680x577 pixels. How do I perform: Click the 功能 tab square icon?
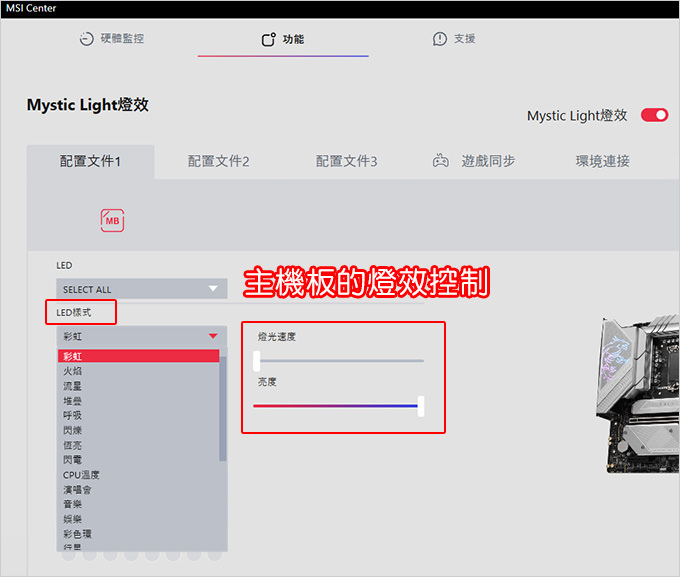pyautogui.click(x=268, y=39)
